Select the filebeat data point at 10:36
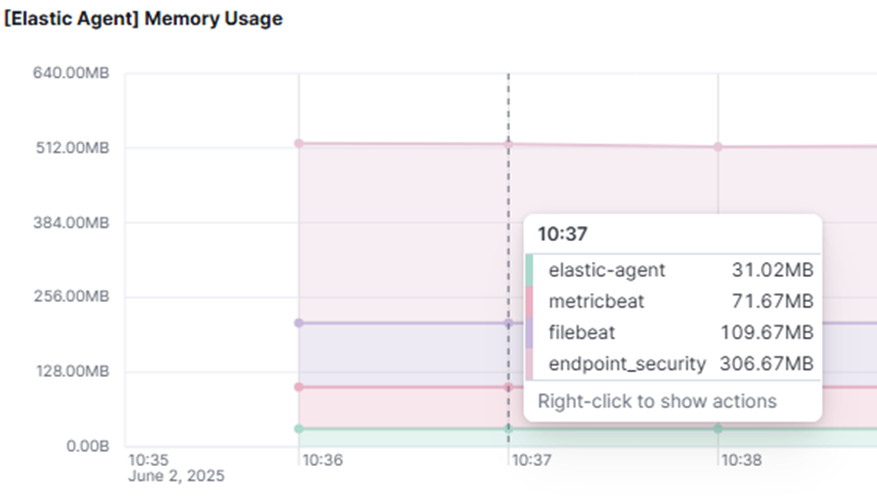Screen dimensions: 877x503 (x=298, y=323)
